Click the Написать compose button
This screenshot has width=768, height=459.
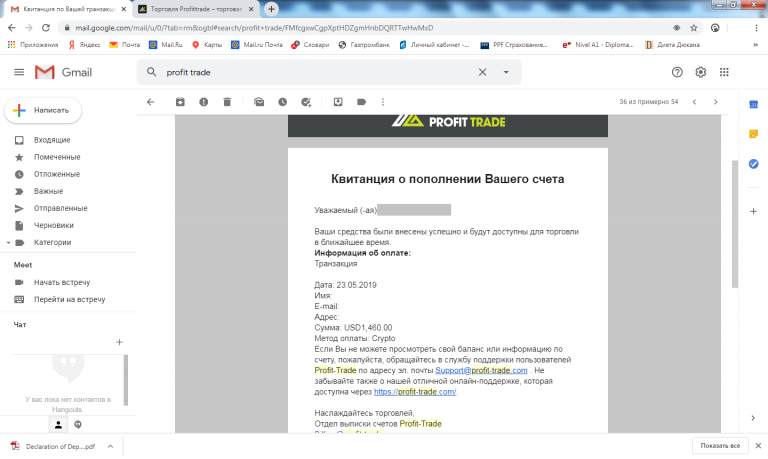(x=43, y=110)
